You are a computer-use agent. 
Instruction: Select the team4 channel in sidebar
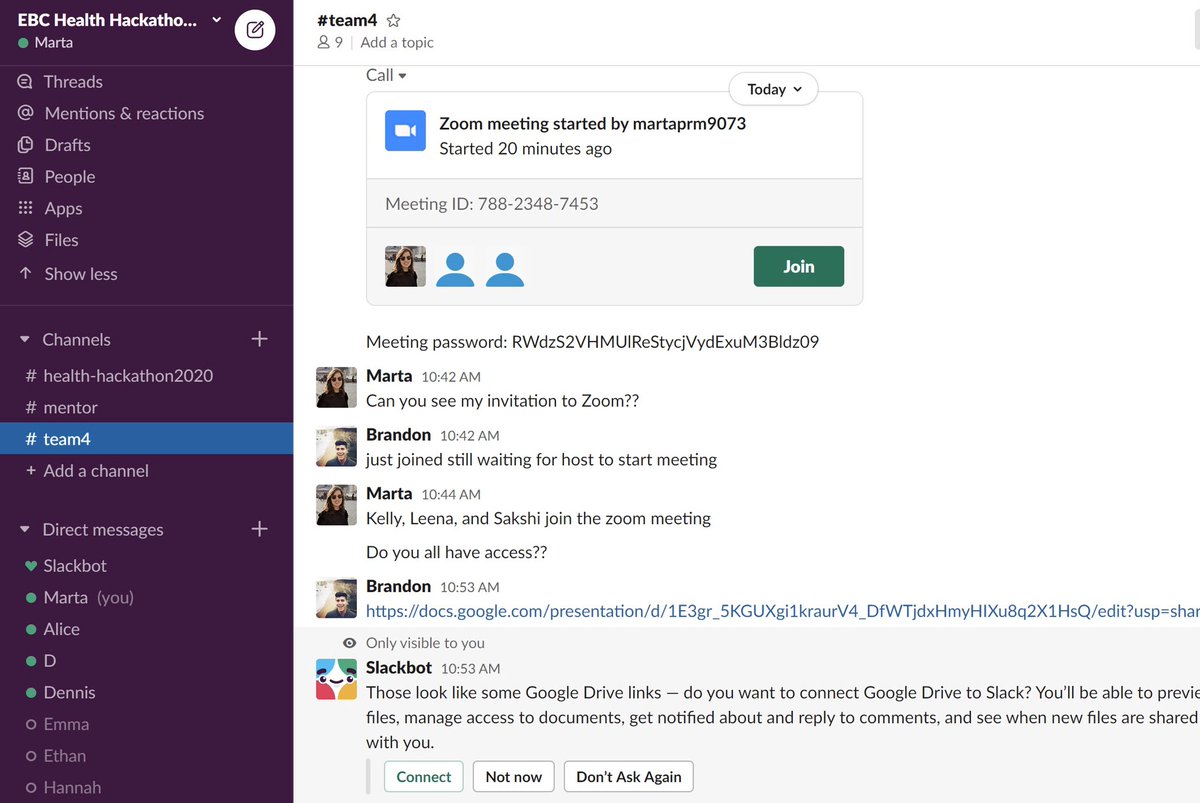point(146,439)
